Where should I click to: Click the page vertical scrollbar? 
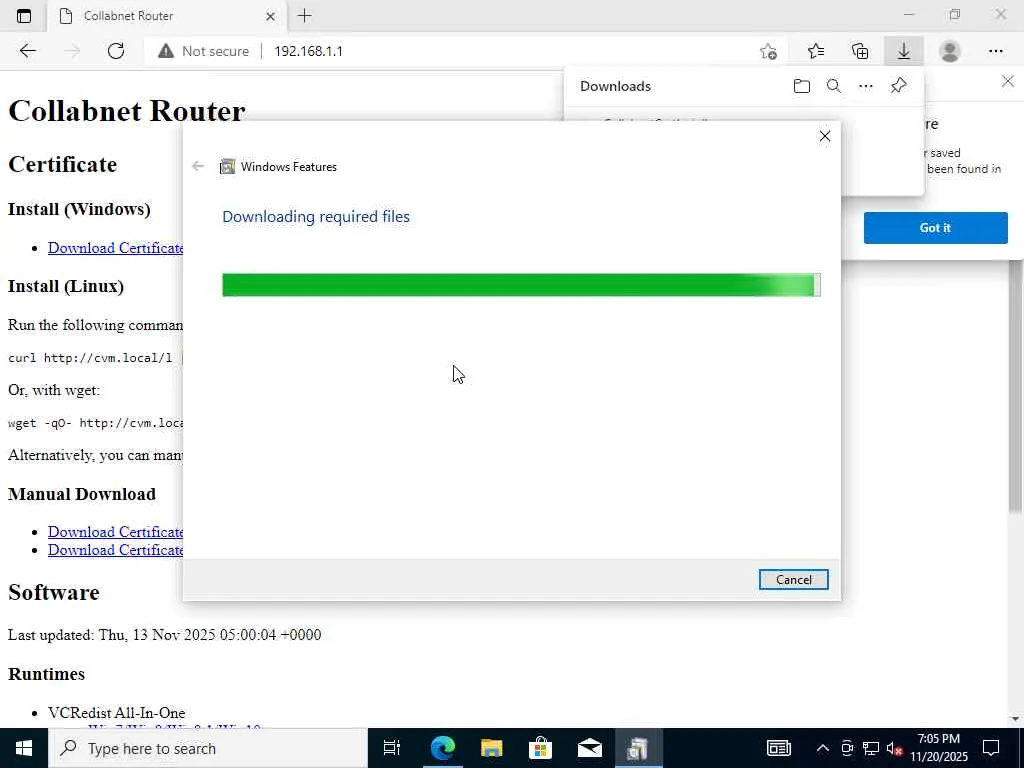click(x=1015, y=385)
